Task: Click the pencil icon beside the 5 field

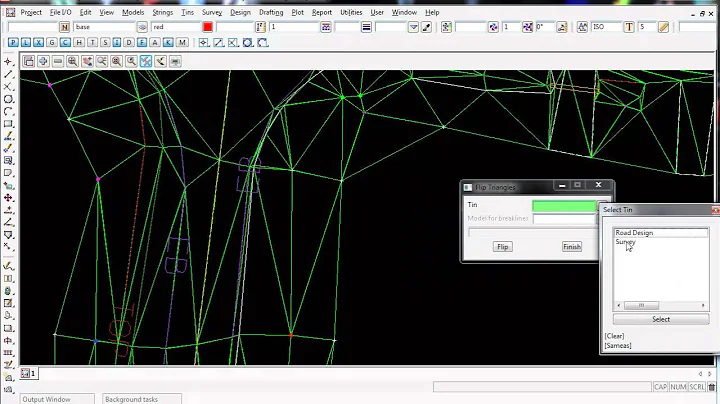Action: [x=664, y=27]
